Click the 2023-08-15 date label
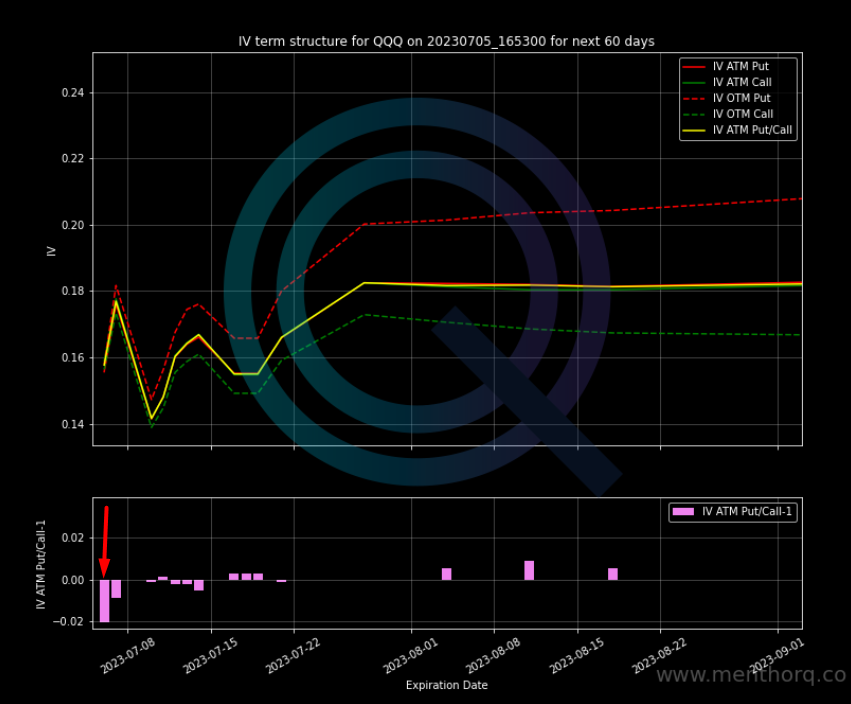Viewport: 851px width, 704px height. click(577, 656)
